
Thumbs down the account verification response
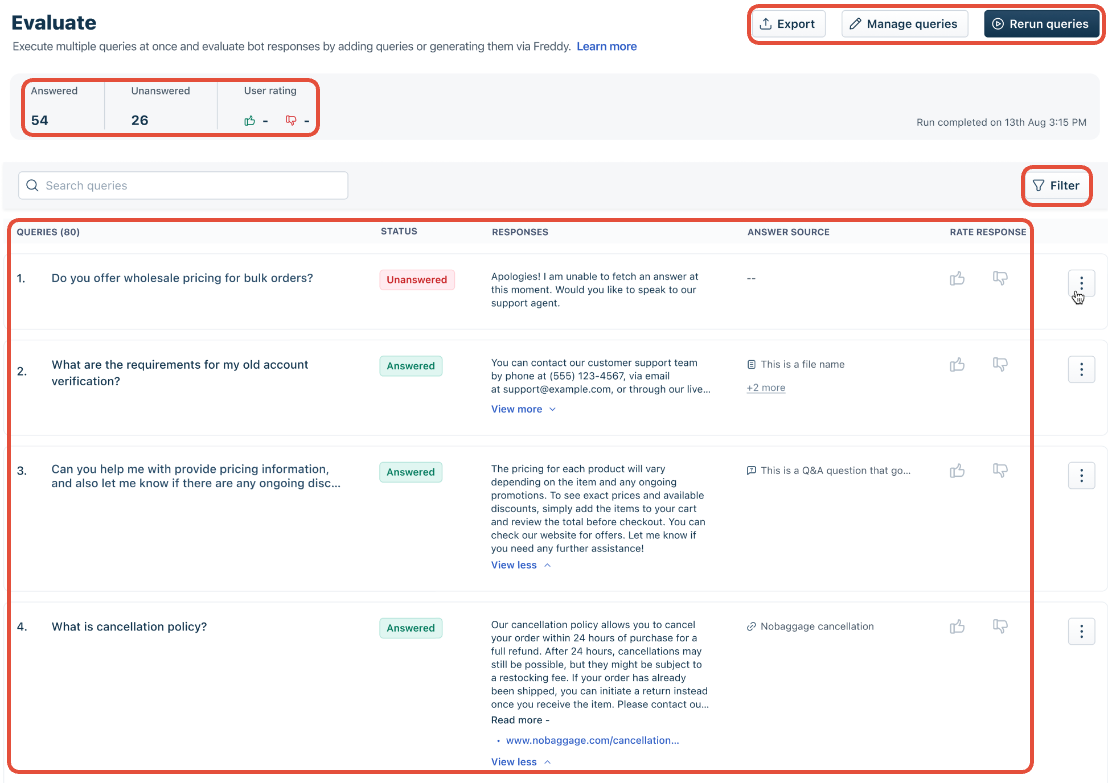pos(1000,365)
